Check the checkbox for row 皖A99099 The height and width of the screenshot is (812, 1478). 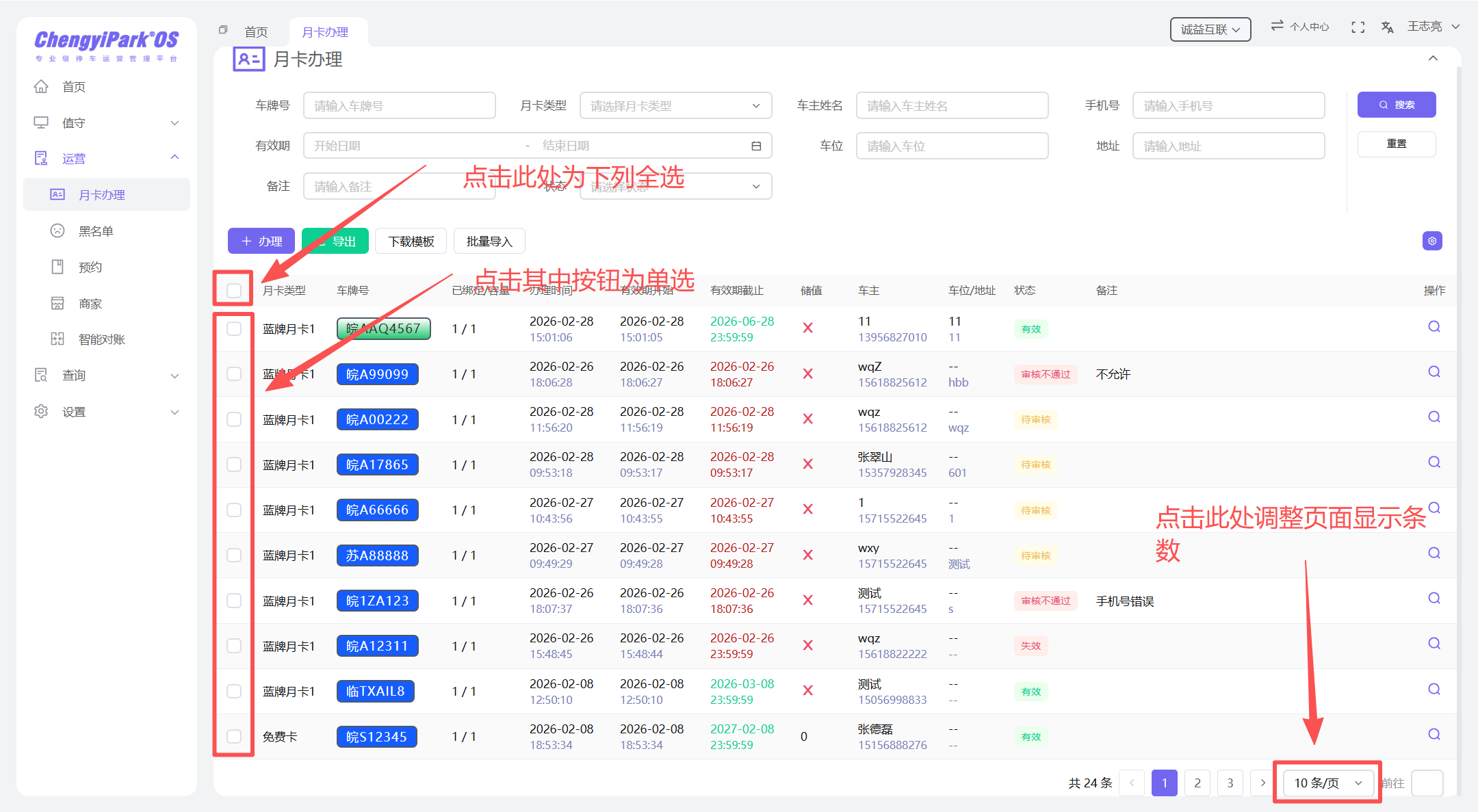233,374
